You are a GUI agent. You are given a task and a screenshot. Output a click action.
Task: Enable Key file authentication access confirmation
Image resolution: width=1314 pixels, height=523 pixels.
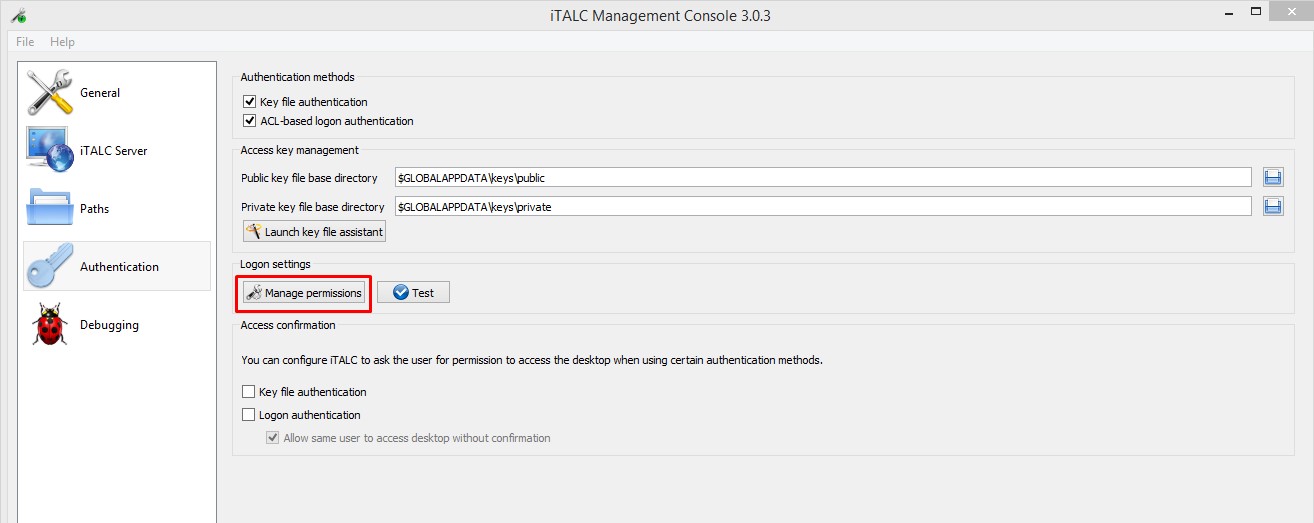[249, 392]
